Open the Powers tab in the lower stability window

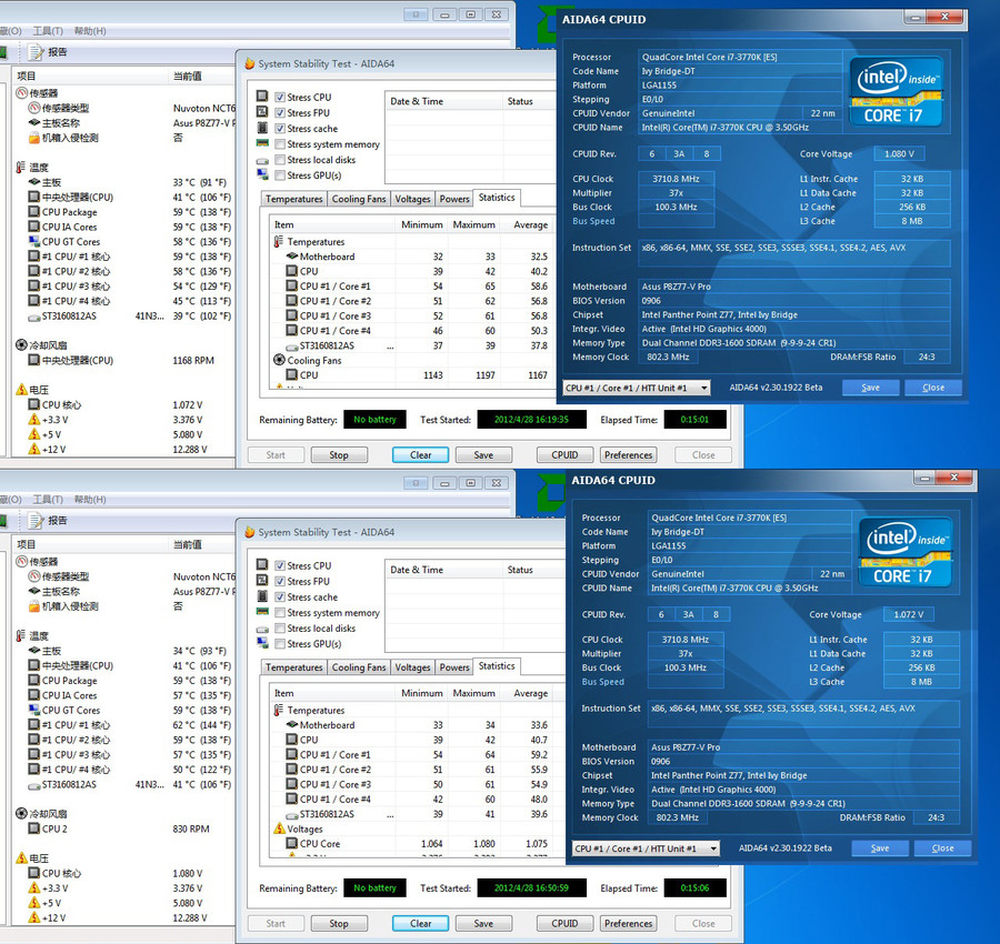[454, 667]
